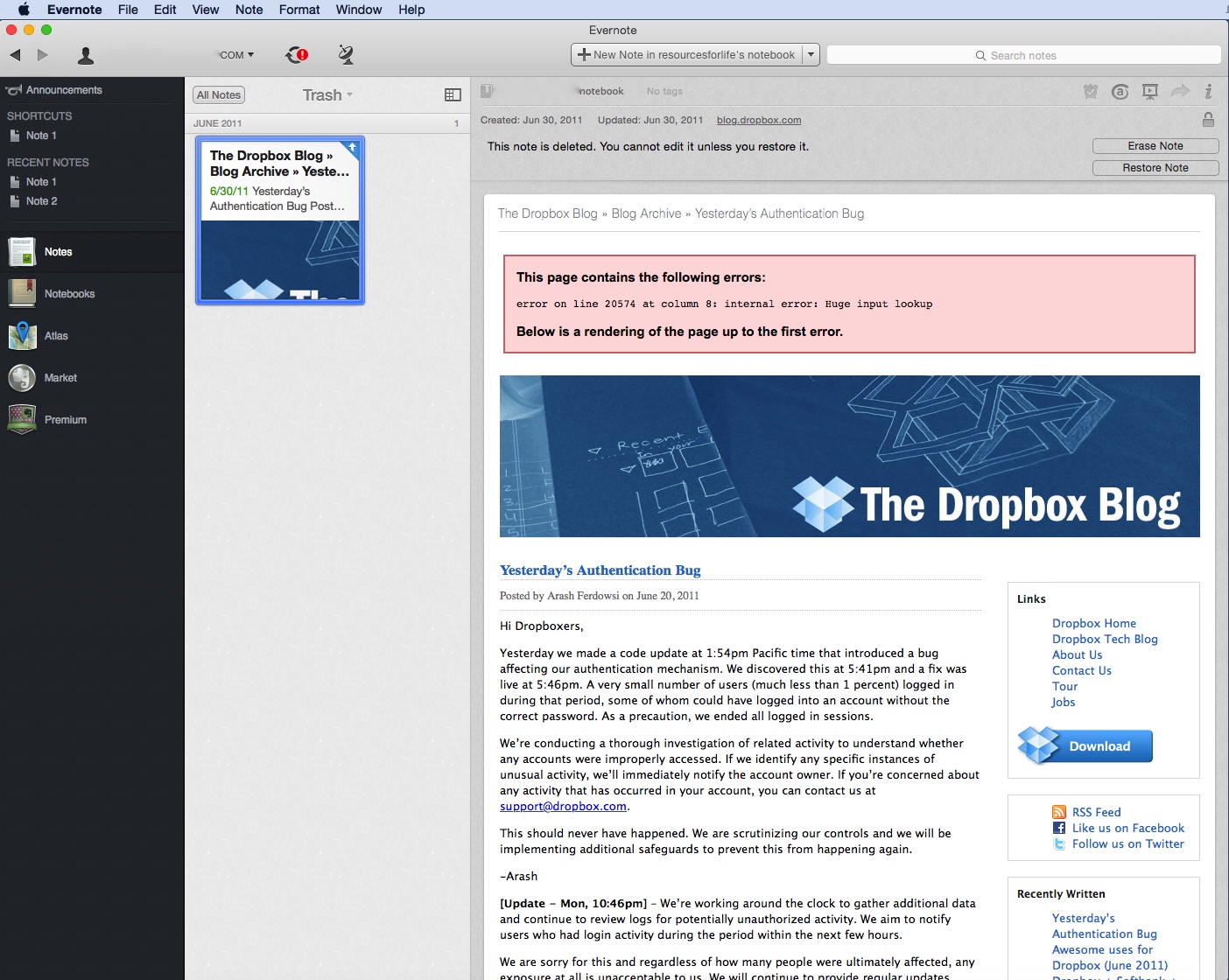Open the Format menu
This screenshot has width=1229, height=980.
[299, 10]
